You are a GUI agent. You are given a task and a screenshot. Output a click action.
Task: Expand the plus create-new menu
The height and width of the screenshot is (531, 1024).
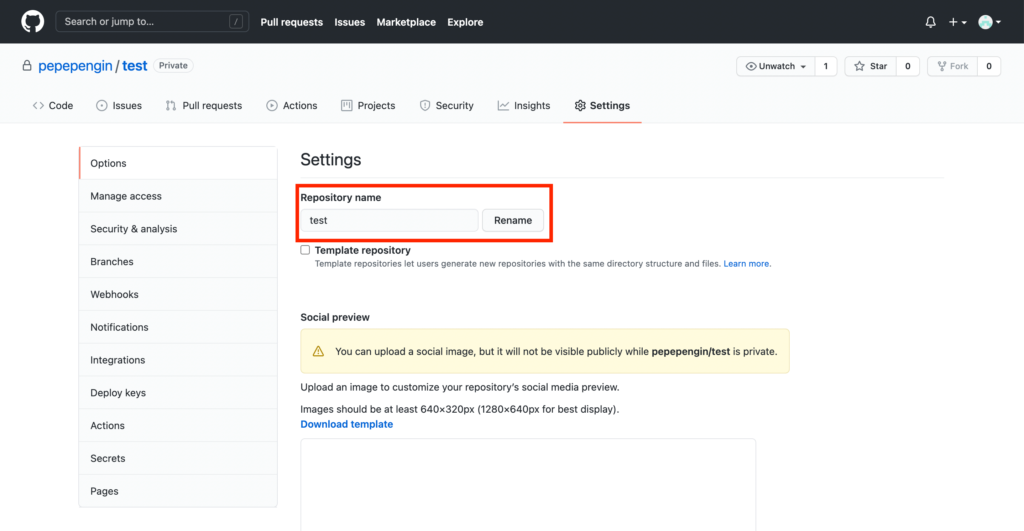957,22
